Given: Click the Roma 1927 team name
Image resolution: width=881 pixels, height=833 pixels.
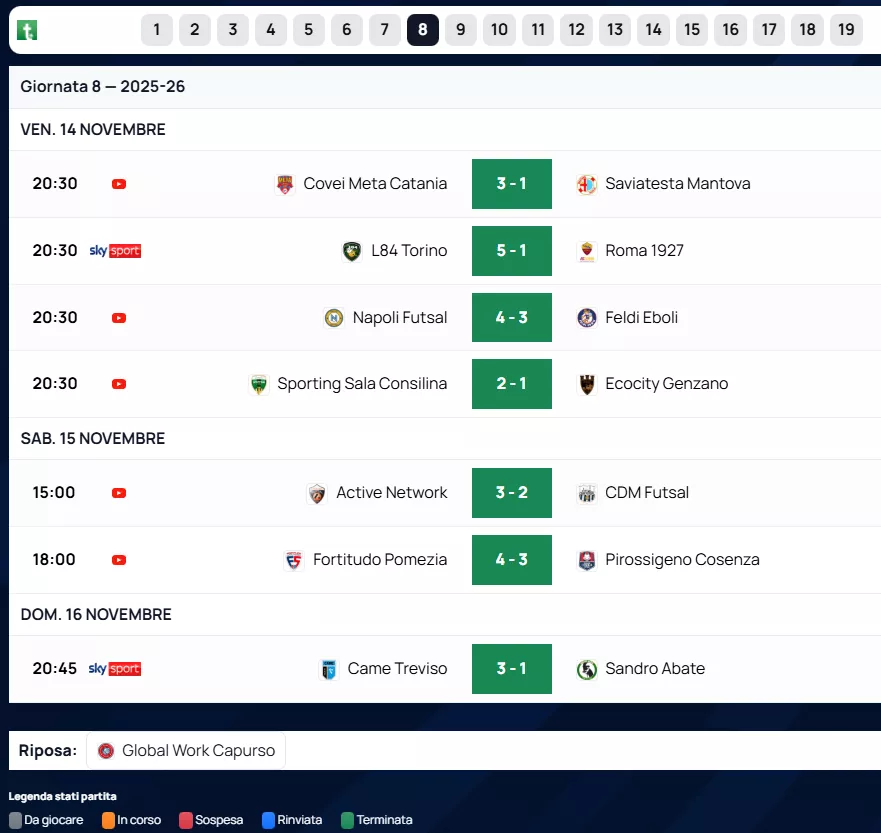Looking at the screenshot, I should coord(644,251).
